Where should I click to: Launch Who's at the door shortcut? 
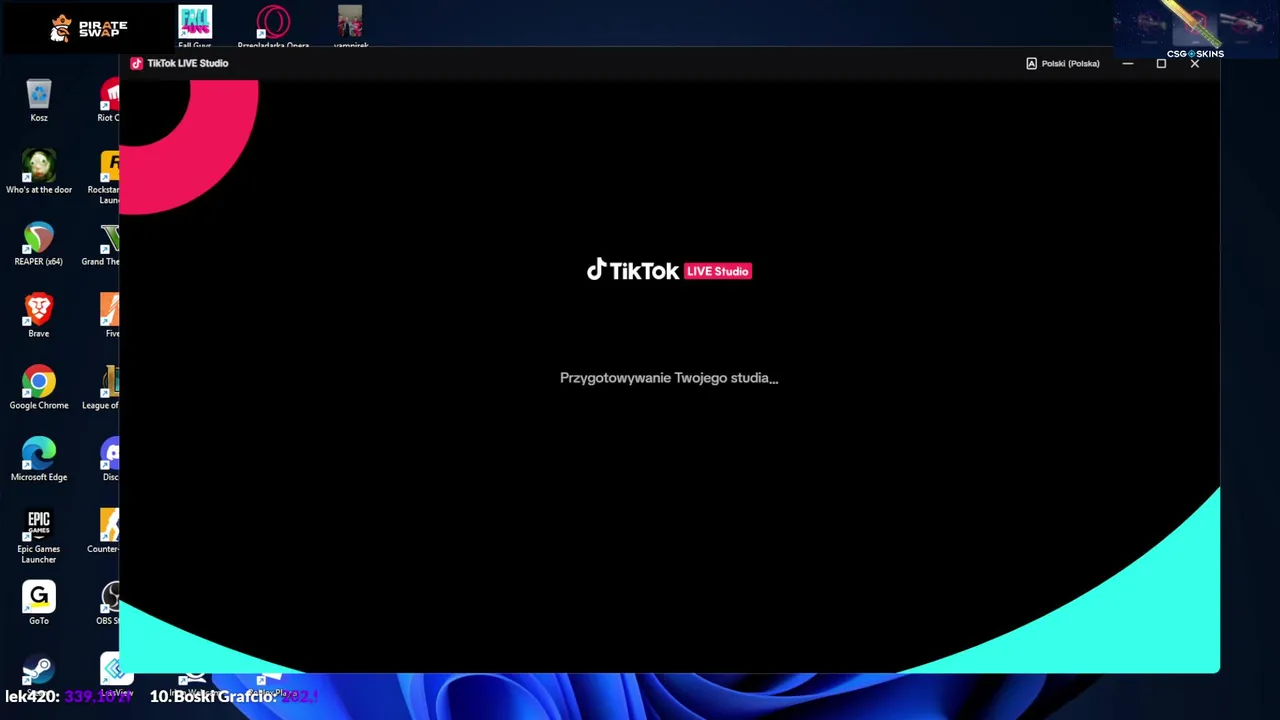(39, 173)
